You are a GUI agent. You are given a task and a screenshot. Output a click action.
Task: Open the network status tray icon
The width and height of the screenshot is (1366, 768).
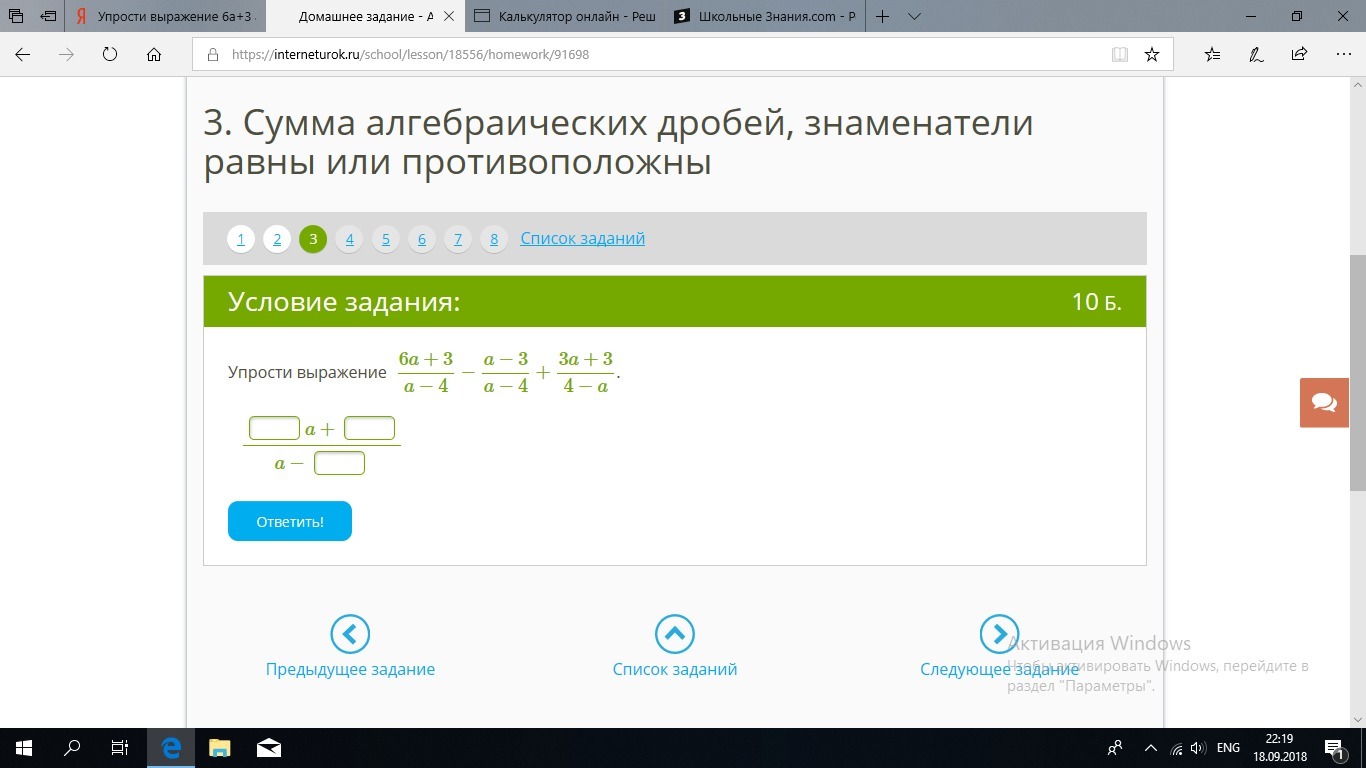pos(1176,748)
